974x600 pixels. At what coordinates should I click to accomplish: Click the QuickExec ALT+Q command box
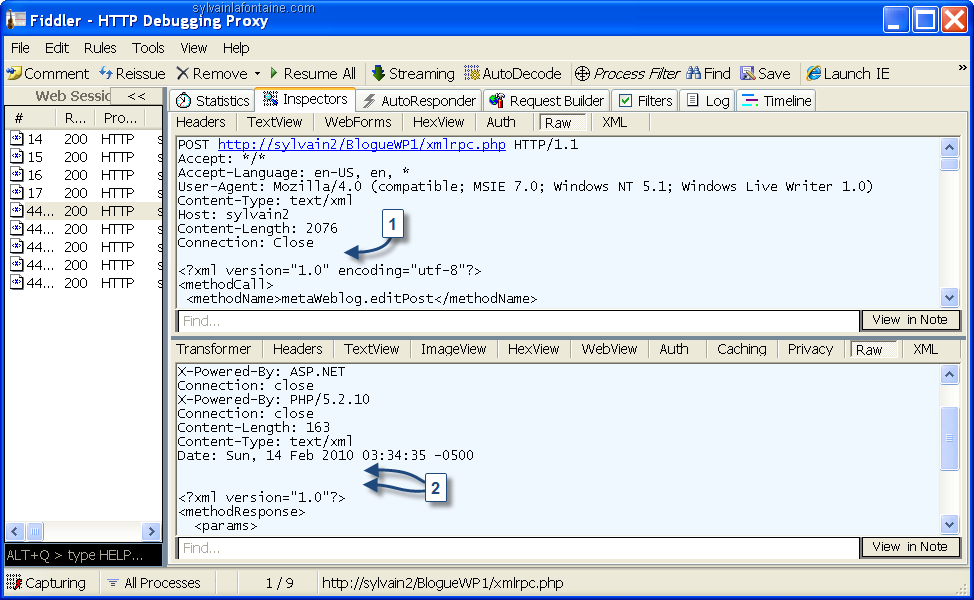pos(83,555)
